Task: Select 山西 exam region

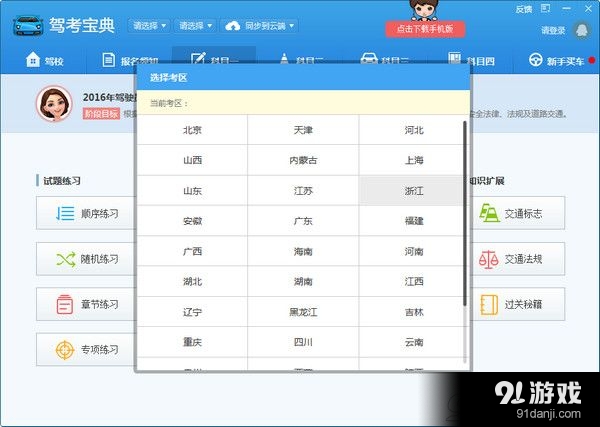Action: pos(192,160)
